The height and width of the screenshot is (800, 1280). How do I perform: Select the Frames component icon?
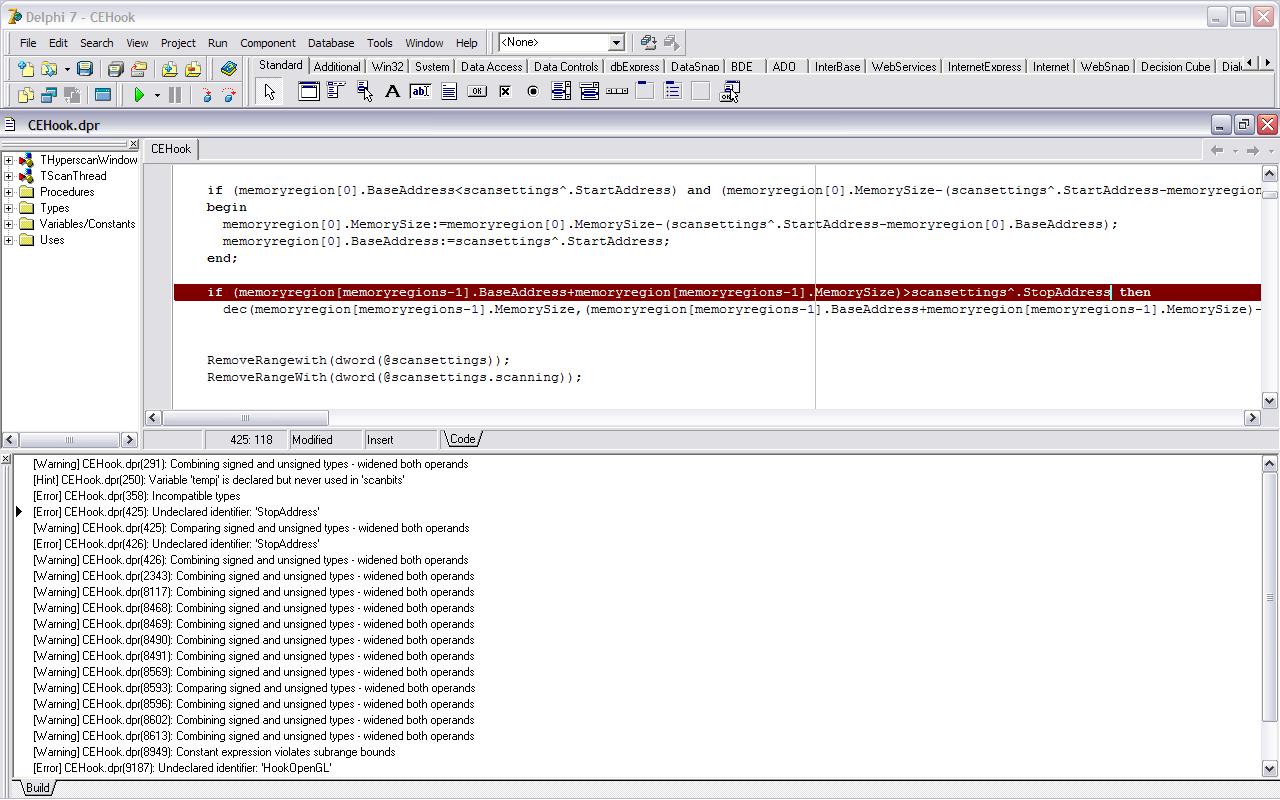click(309, 92)
